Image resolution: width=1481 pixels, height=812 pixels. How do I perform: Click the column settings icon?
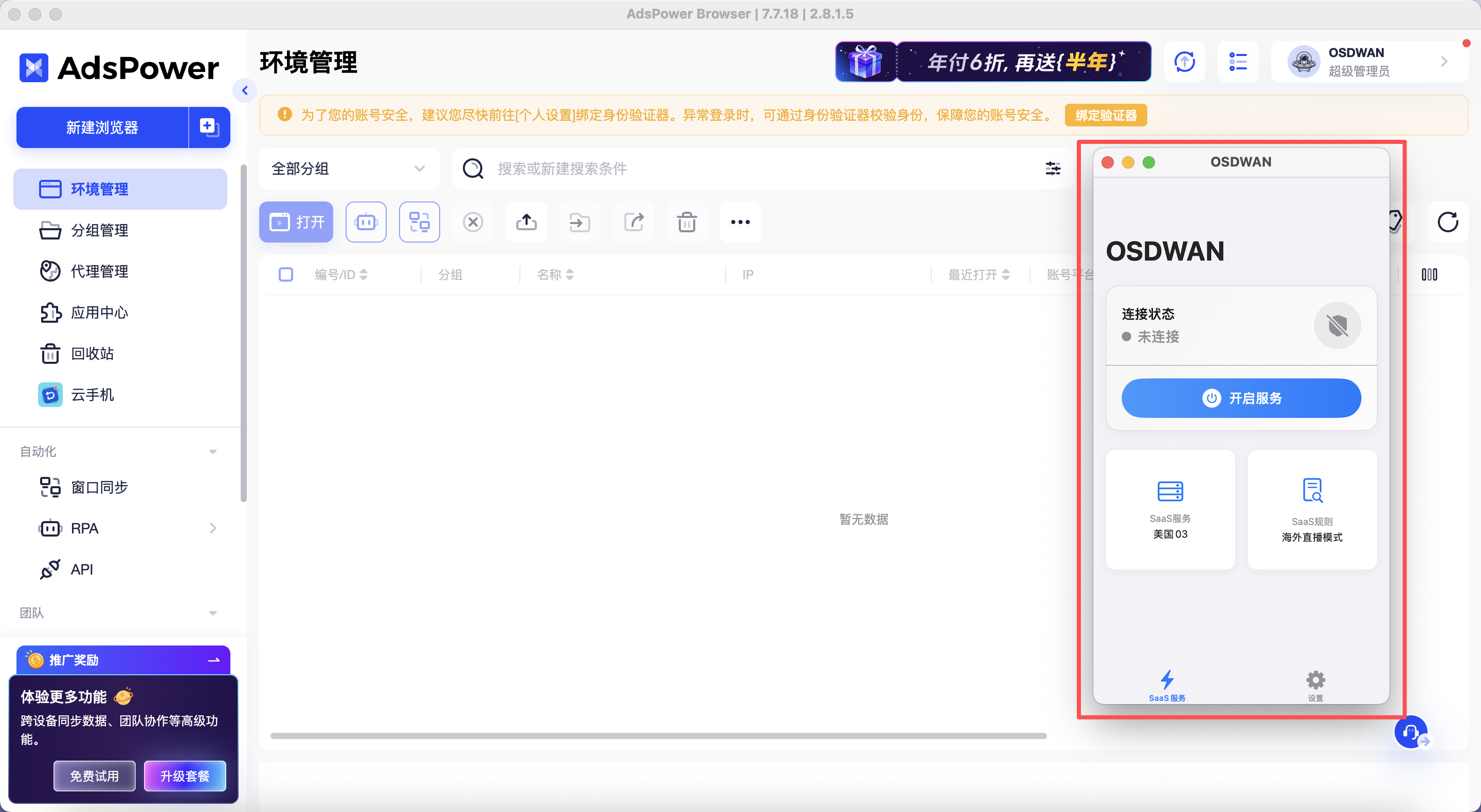pyautogui.click(x=1429, y=274)
